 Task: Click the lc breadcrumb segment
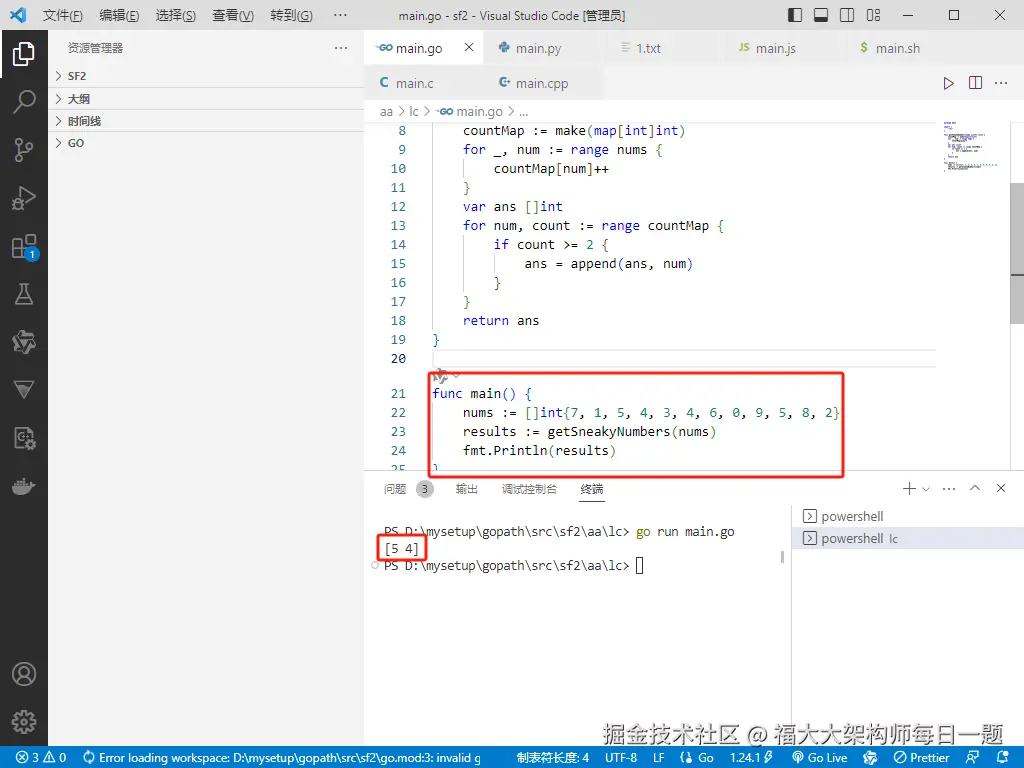(413, 112)
